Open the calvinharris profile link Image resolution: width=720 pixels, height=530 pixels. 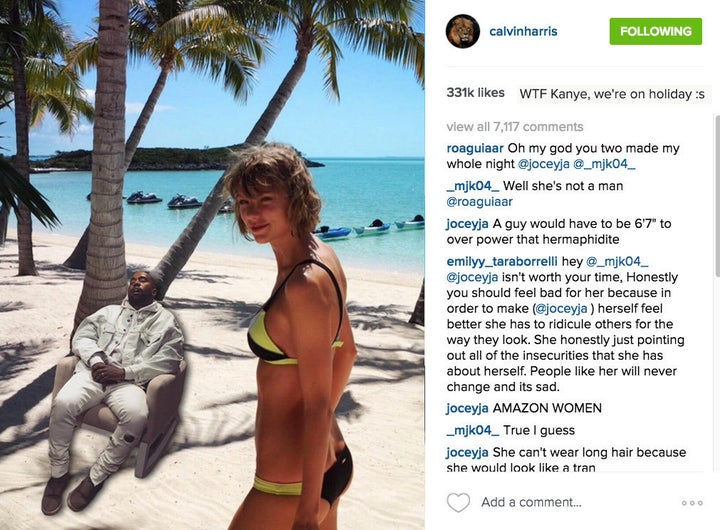[x=523, y=31]
